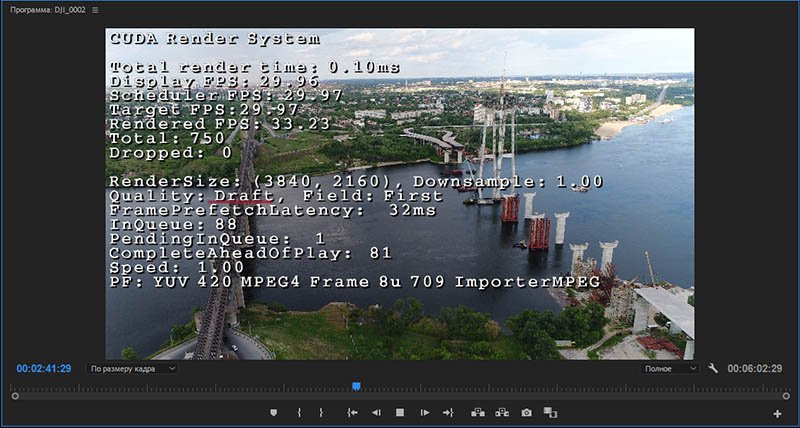The width and height of the screenshot is (800, 428).
Task: Open the 'Полное' playback resolution dropdown
Action: click(x=670, y=368)
